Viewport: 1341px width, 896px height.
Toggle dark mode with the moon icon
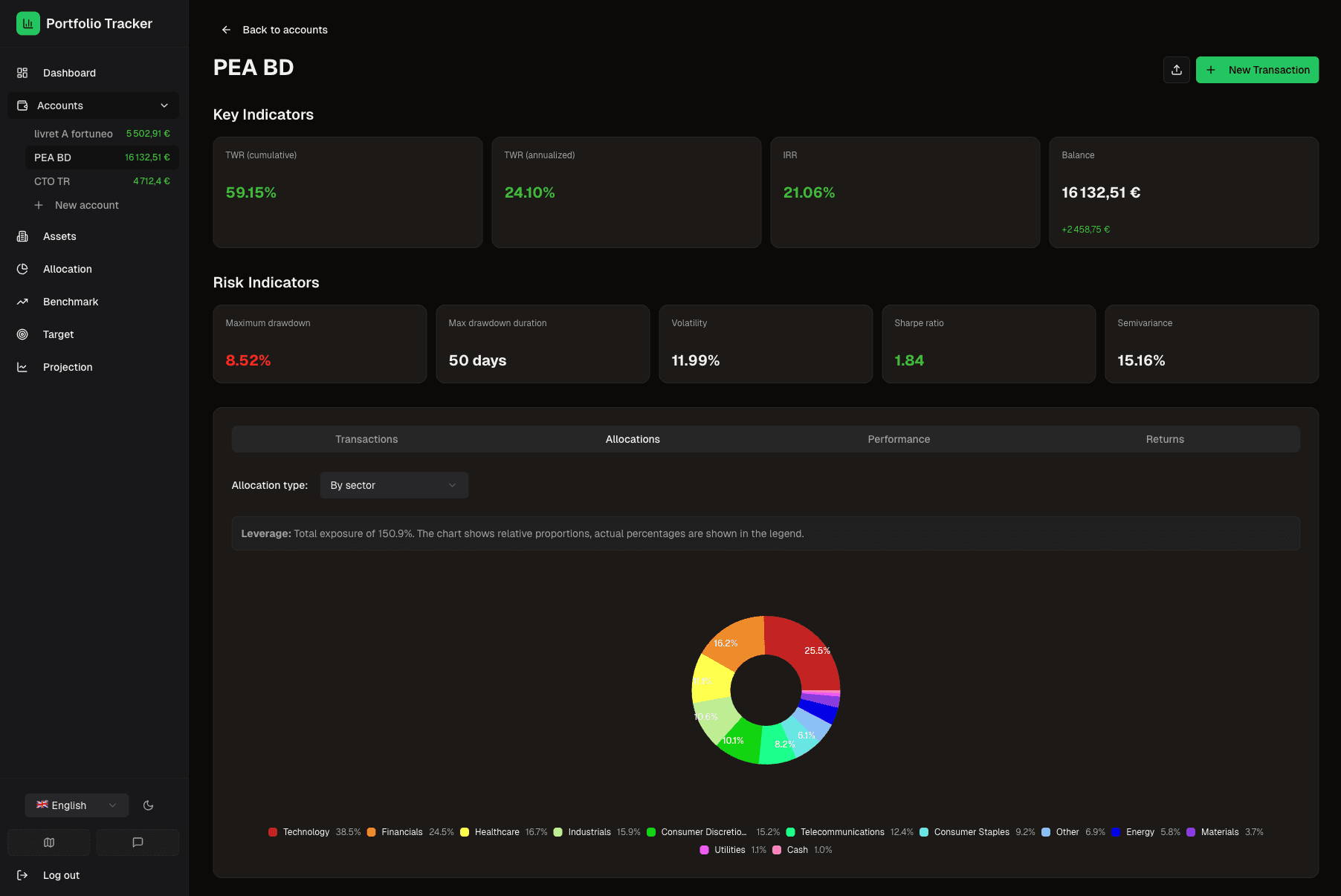tap(147, 805)
